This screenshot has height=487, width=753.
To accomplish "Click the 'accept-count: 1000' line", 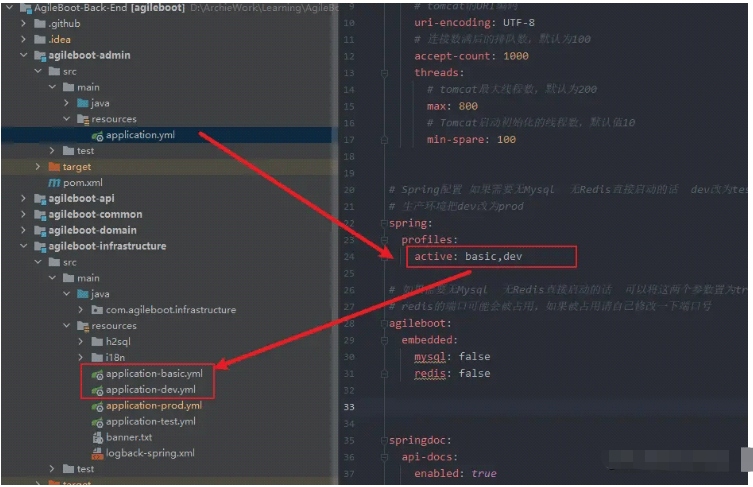I will pyautogui.click(x=472, y=56).
